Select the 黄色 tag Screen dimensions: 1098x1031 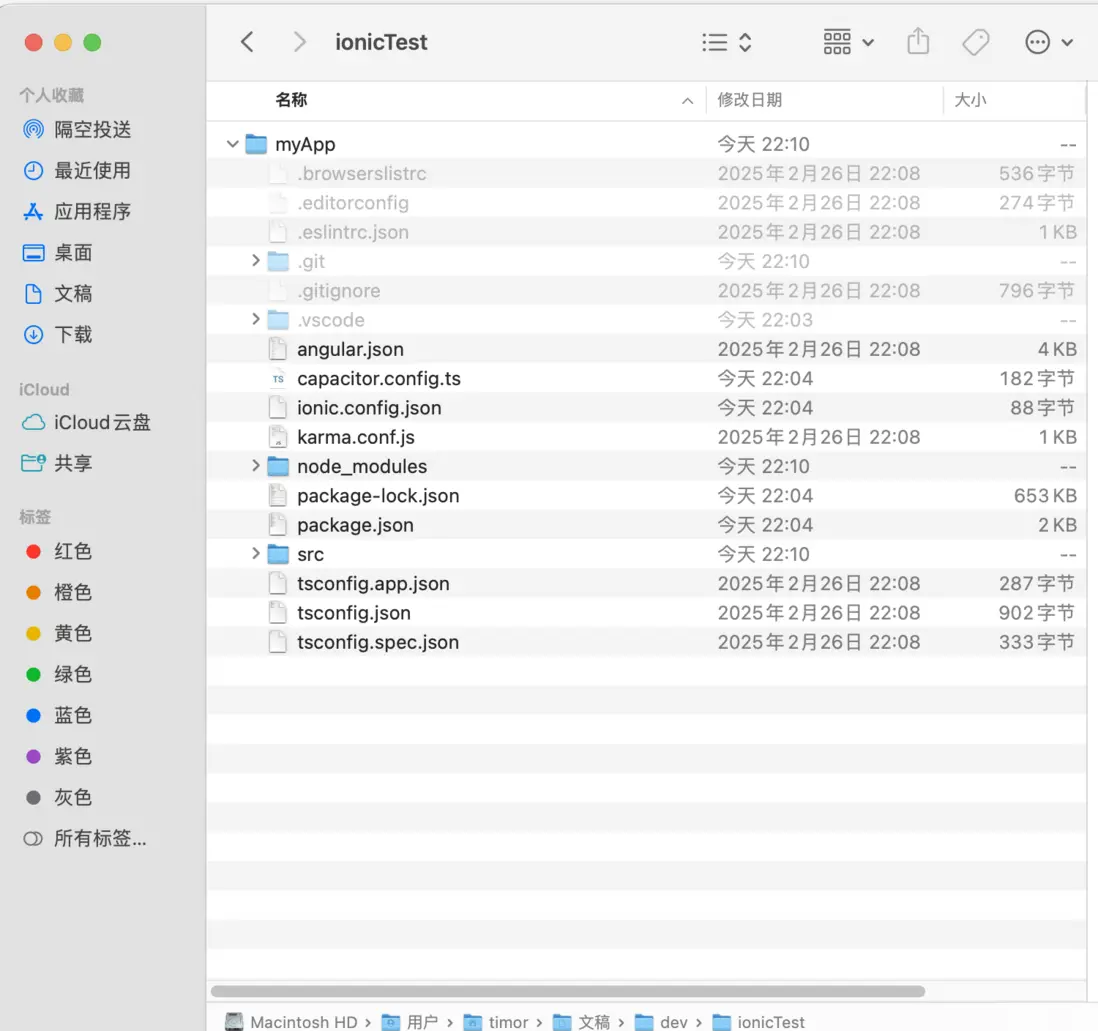coord(60,633)
